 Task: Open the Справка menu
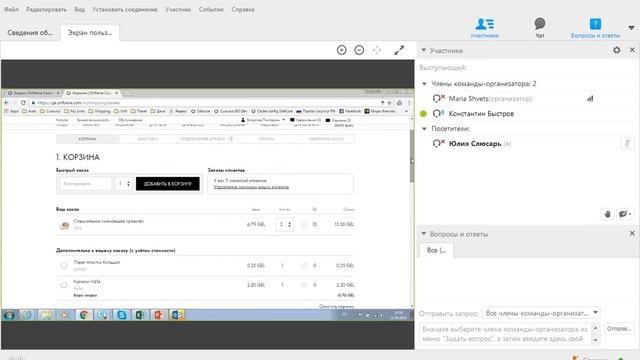pyautogui.click(x=243, y=9)
